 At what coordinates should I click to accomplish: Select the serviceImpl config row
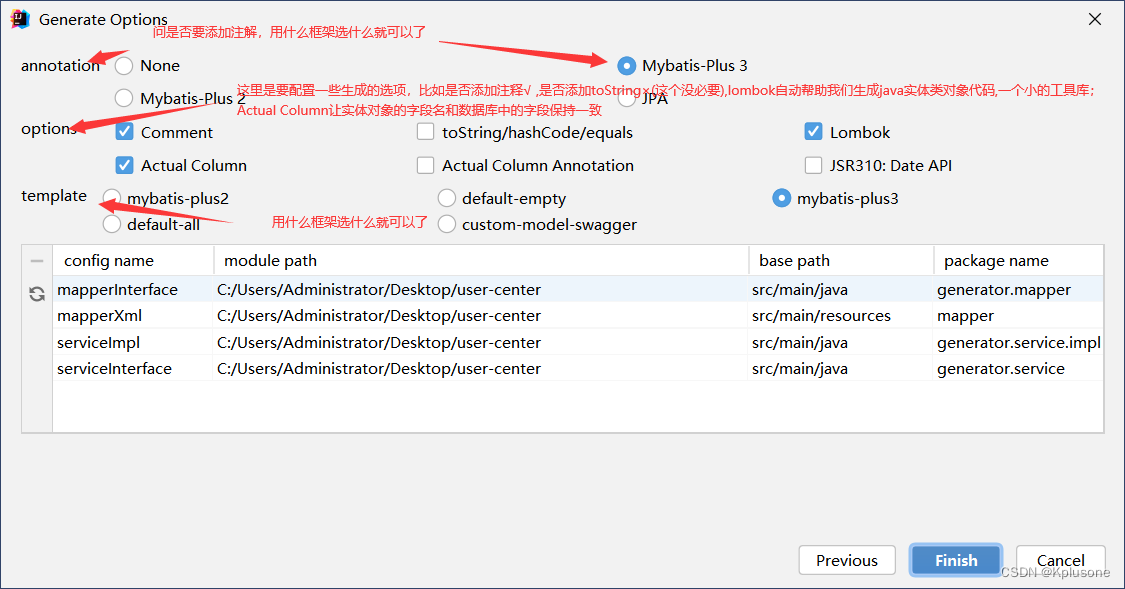(578, 342)
